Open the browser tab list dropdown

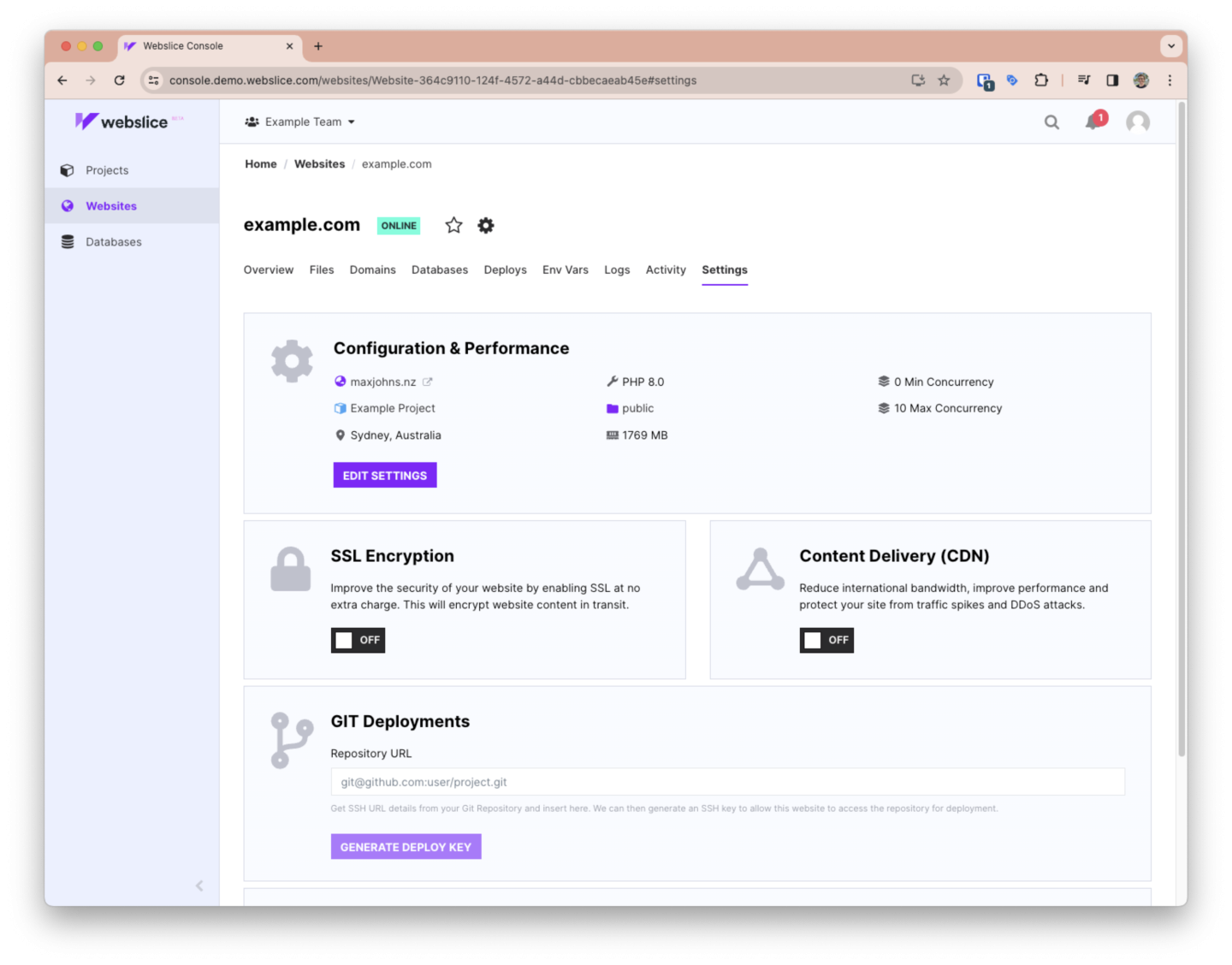(1170, 46)
